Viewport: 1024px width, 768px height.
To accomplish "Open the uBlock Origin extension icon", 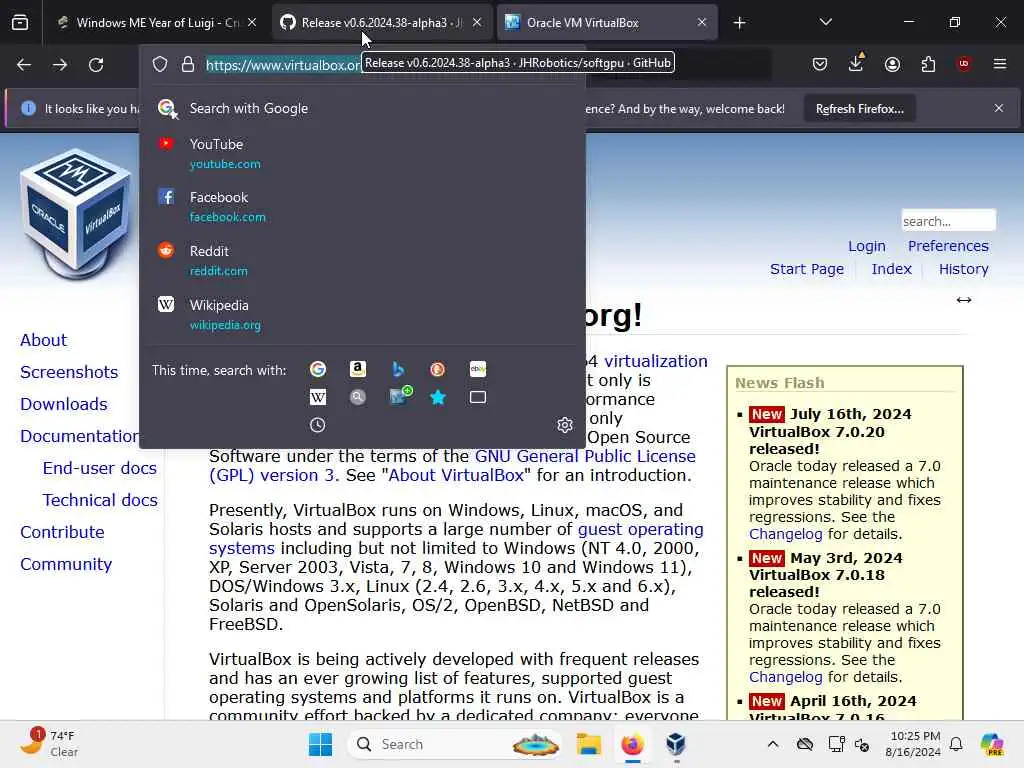I will (964, 64).
